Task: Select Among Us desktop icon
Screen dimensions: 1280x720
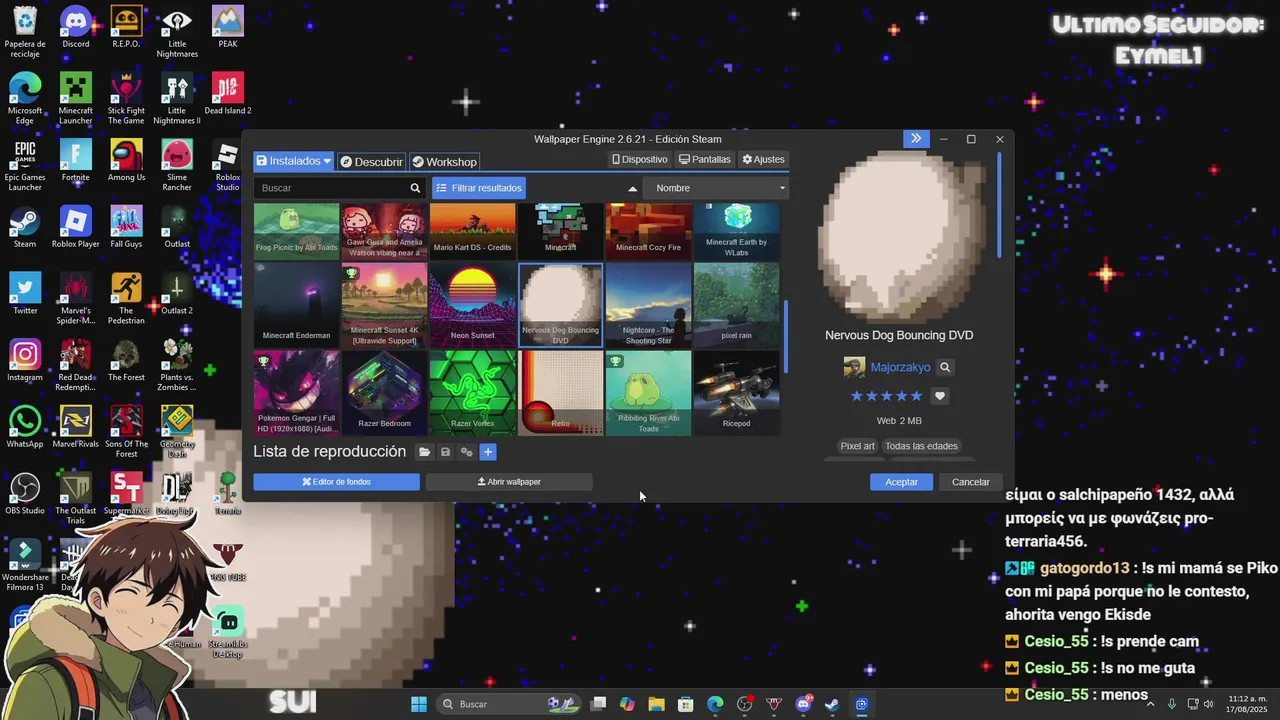Action: [126, 160]
